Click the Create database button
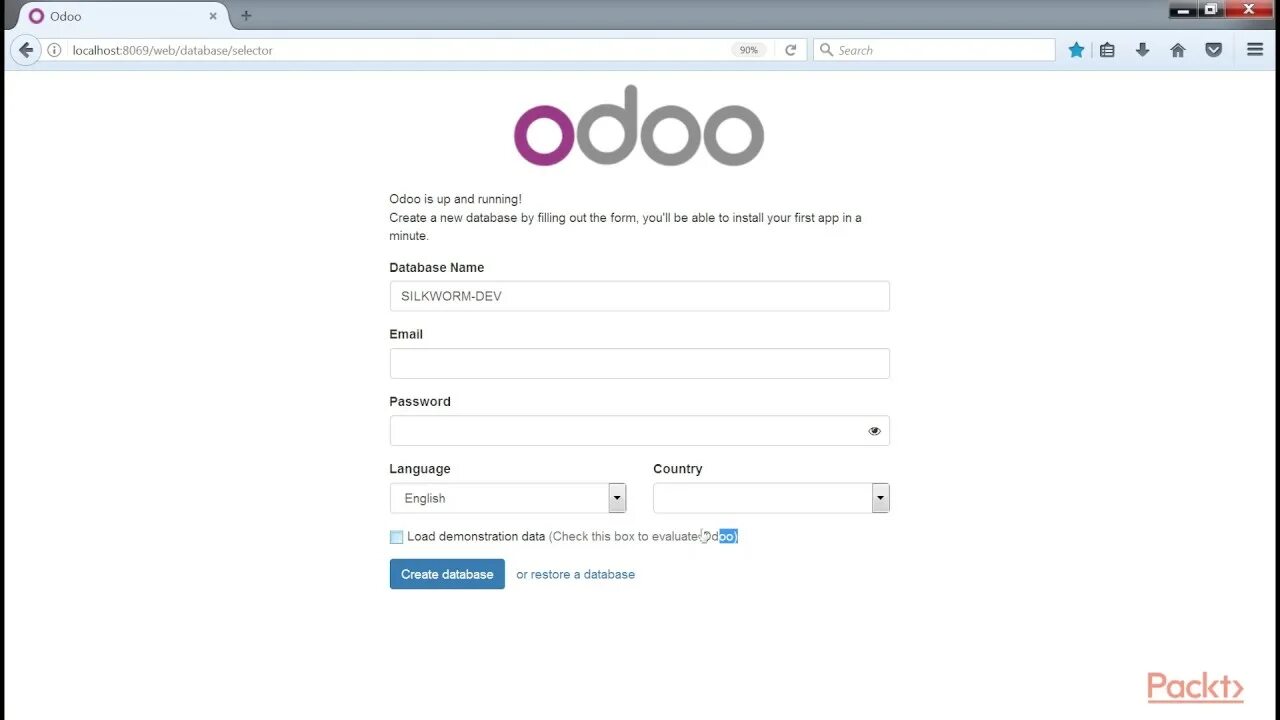 [x=447, y=574]
